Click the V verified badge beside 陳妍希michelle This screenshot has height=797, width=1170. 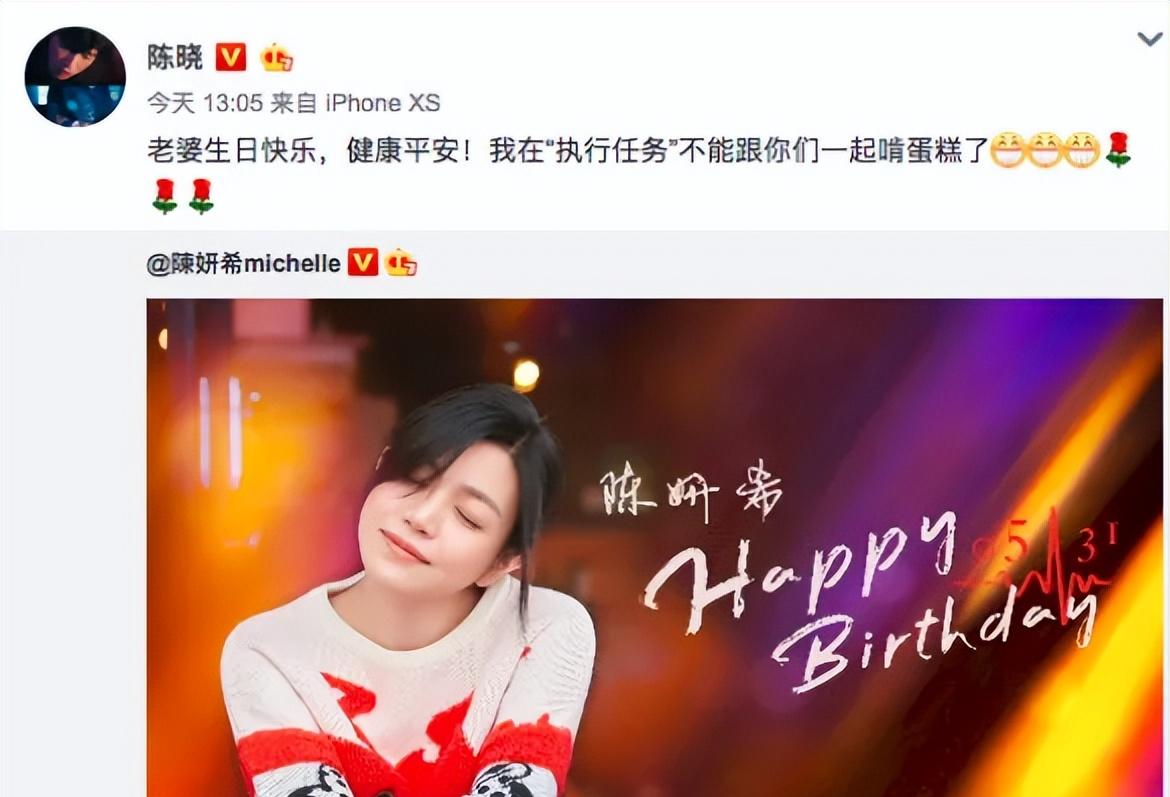[x=363, y=263]
